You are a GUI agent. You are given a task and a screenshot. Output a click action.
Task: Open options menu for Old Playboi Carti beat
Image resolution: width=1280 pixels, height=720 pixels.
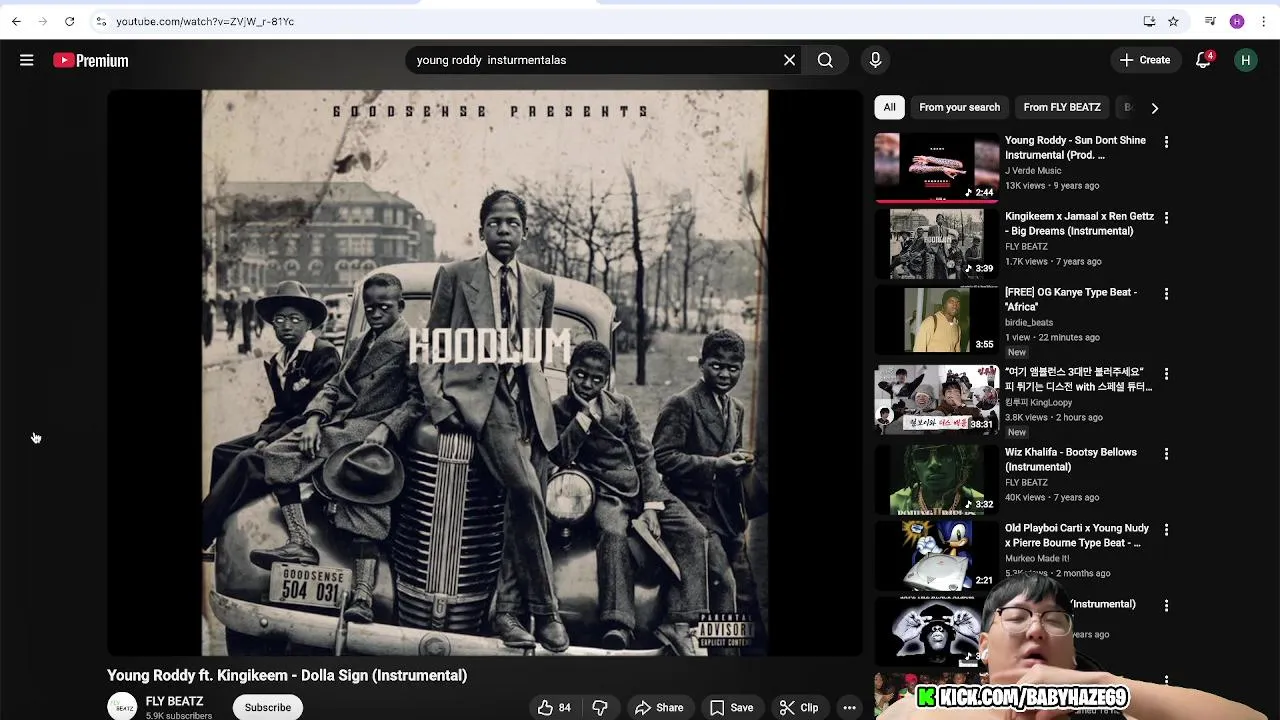point(1166,530)
